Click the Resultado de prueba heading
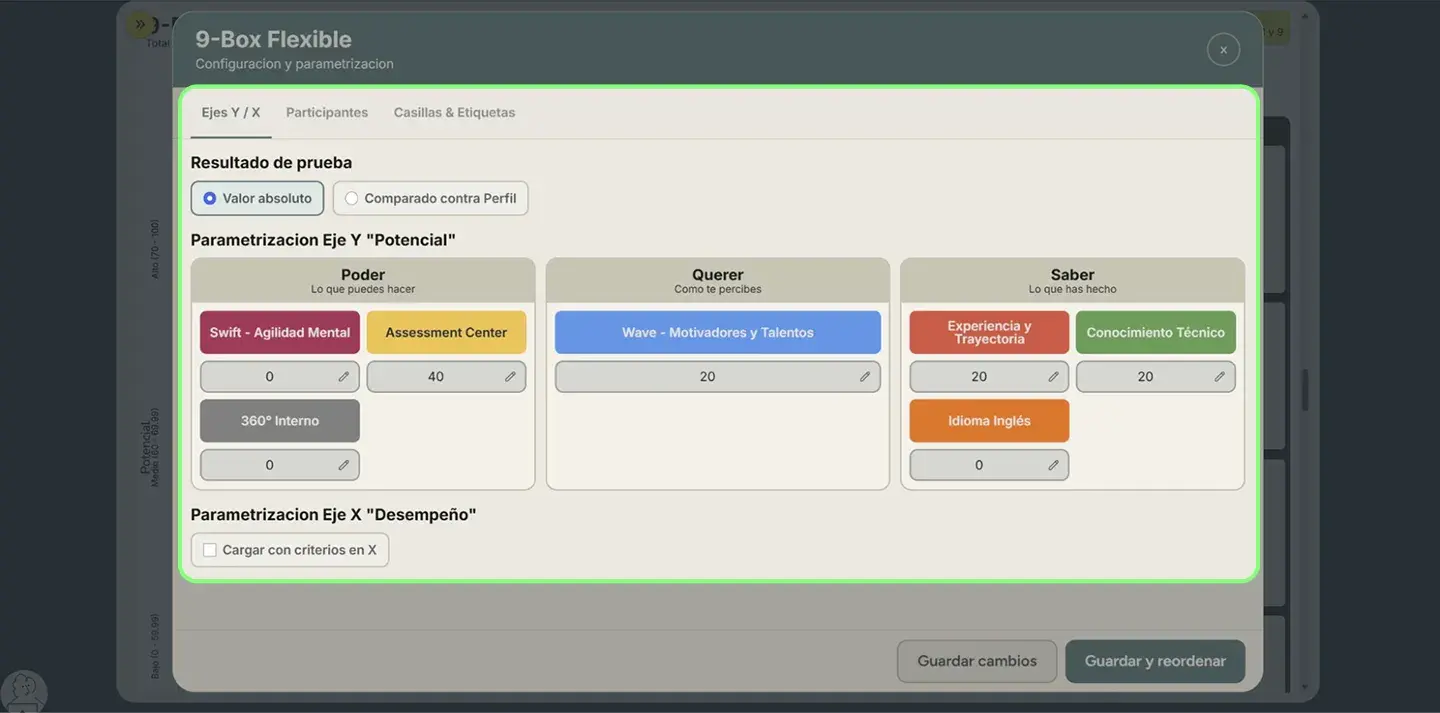The width and height of the screenshot is (1440, 713). 271,162
